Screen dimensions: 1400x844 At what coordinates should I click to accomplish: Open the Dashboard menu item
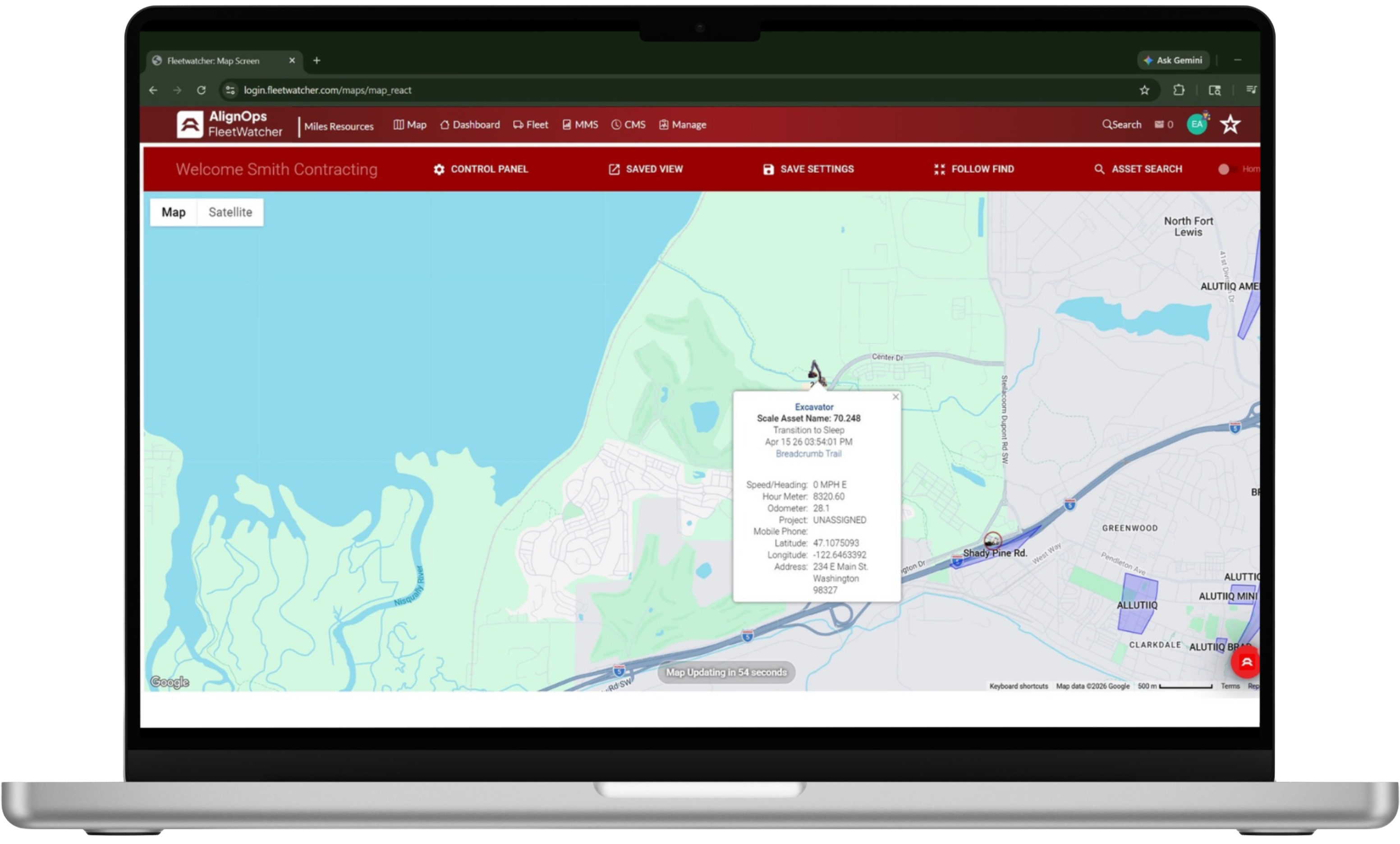pyautogui.click(x=470, y=125)
